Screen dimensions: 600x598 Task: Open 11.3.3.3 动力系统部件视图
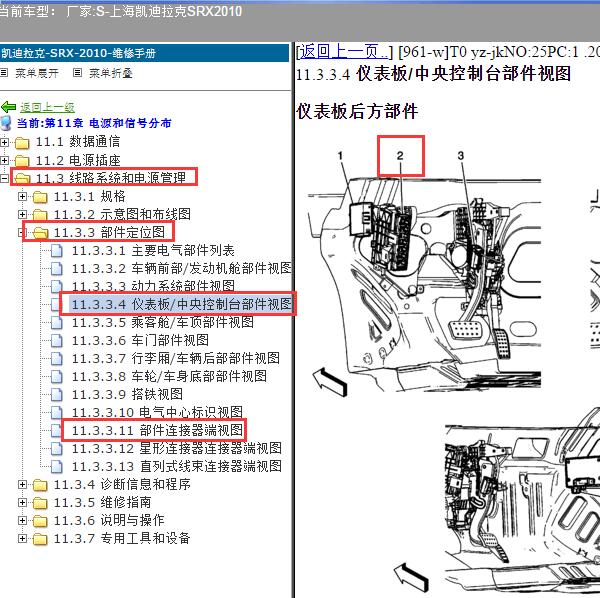click(x=153, y=286)
